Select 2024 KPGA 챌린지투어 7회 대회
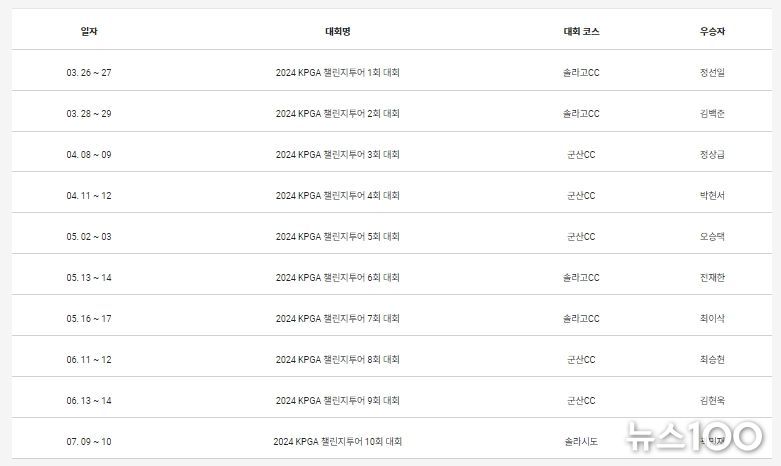 pyautogui.click(x=338, y=319)
